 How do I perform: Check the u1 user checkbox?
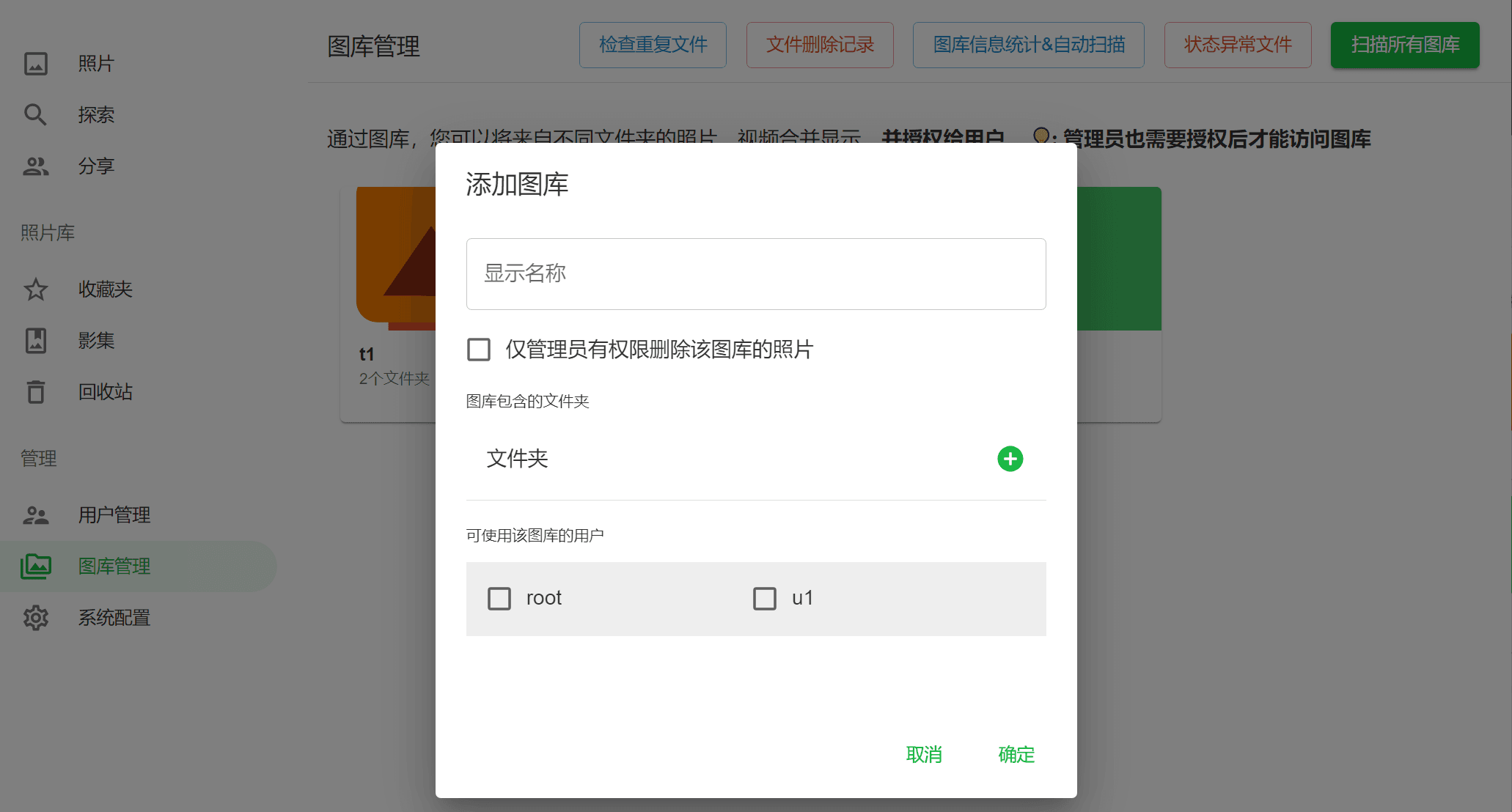coord(765,599)
